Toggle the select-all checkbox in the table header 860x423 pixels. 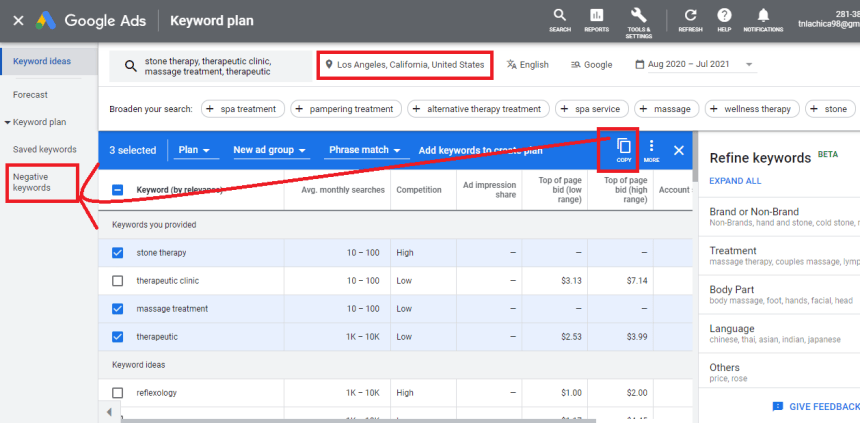[117, 190]
